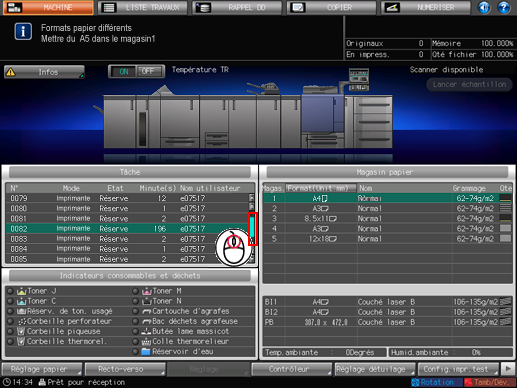Open Contrôleur menu button
This screenshot has width=517, height=388.
coord(291,369)
